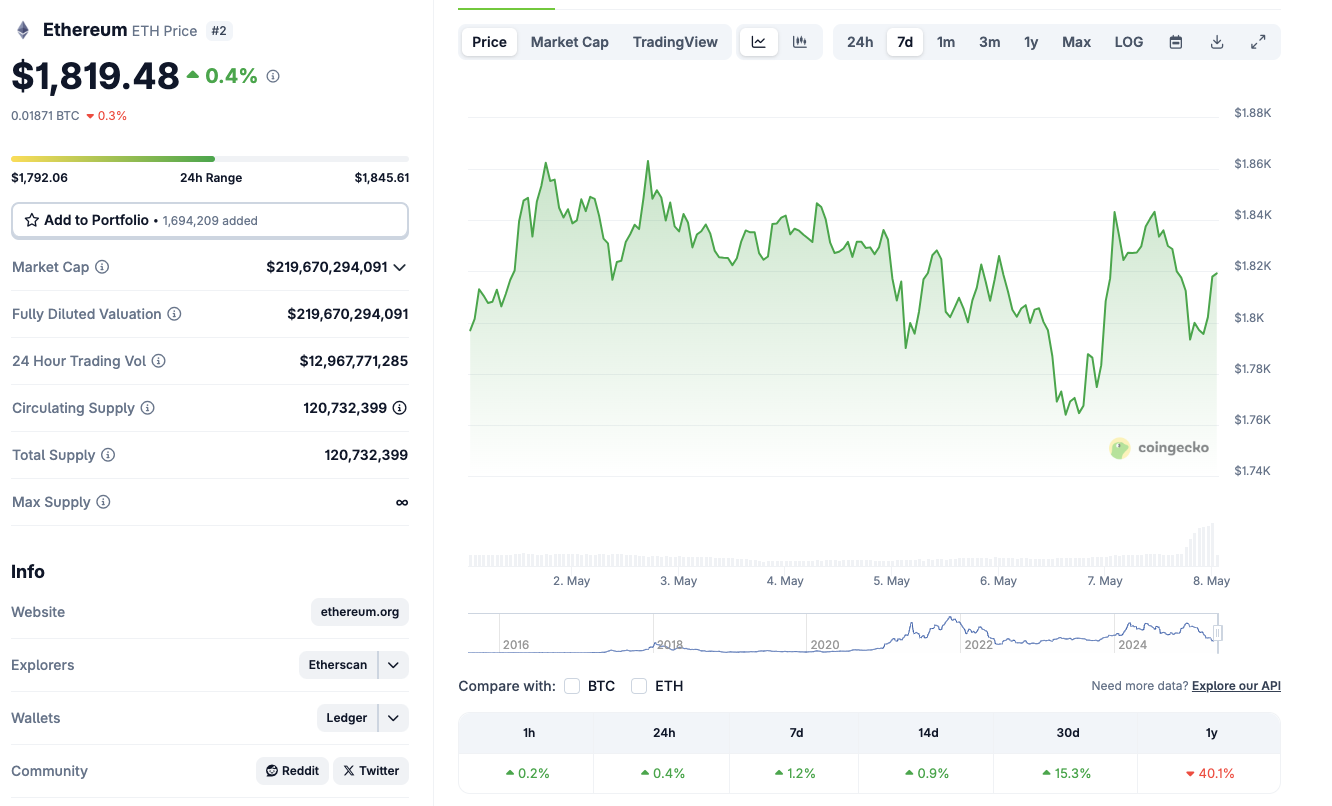1332x806 pixels.
Task: Switch to line chart view icon
Action: pos(759,42)
